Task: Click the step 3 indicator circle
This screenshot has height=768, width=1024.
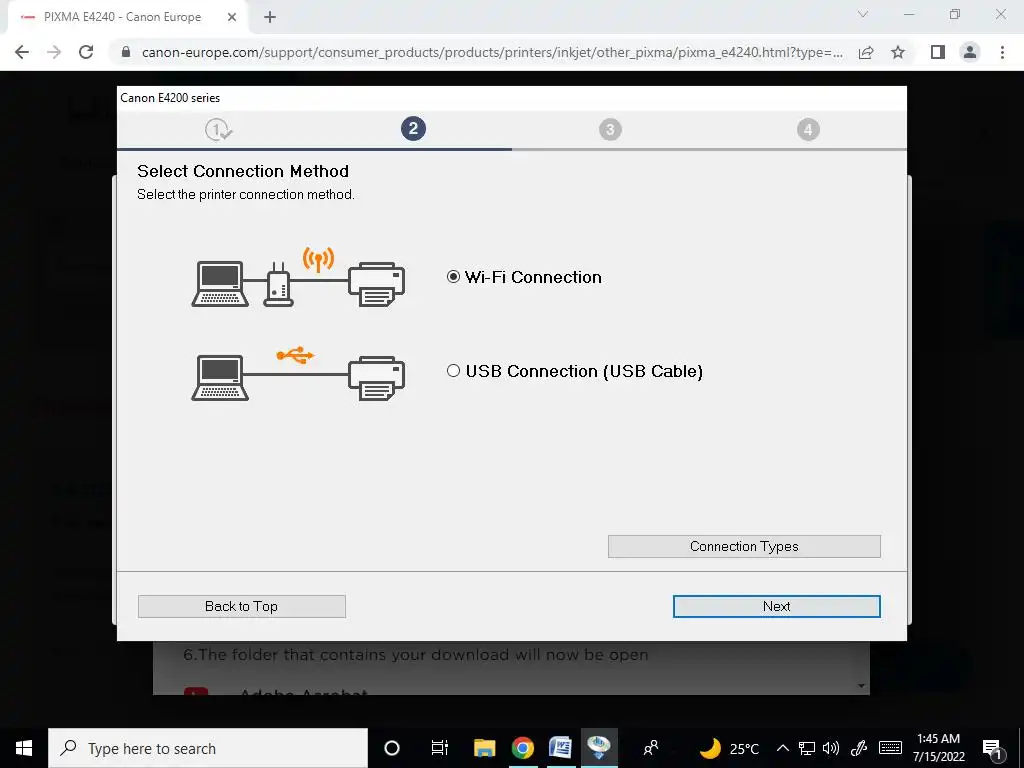Action: [610, 129]
